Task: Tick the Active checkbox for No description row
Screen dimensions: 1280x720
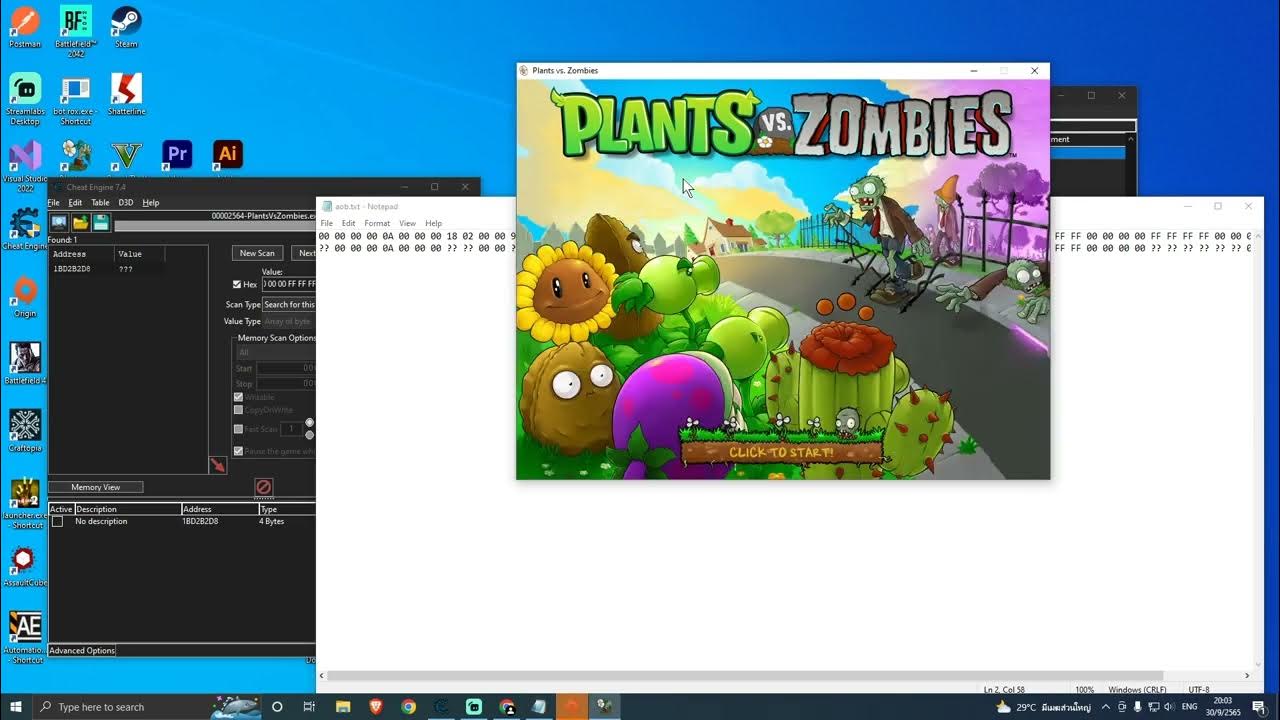Action: pyautogui.click(x=57, y=522)
